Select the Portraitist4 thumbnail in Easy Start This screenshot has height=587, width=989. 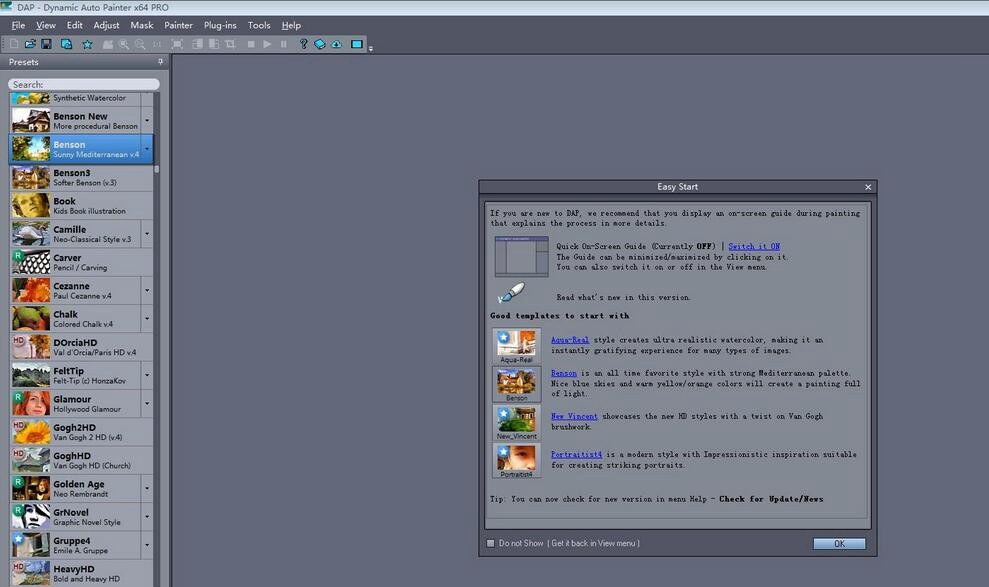click(517, 460)
